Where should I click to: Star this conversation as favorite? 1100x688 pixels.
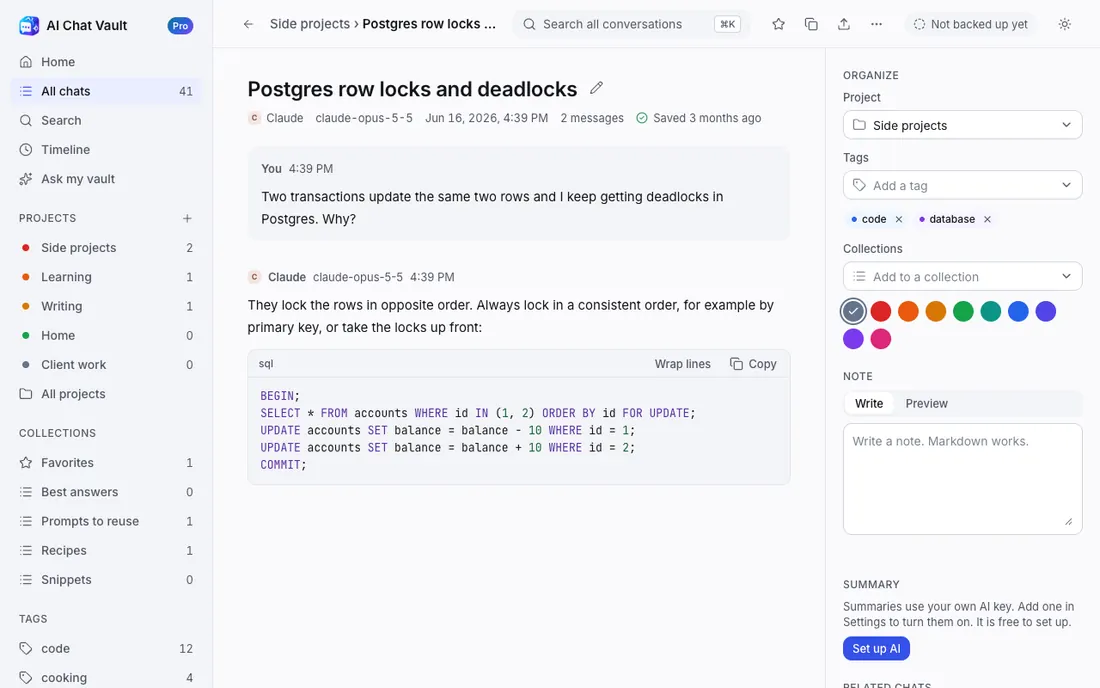[778, 24]
